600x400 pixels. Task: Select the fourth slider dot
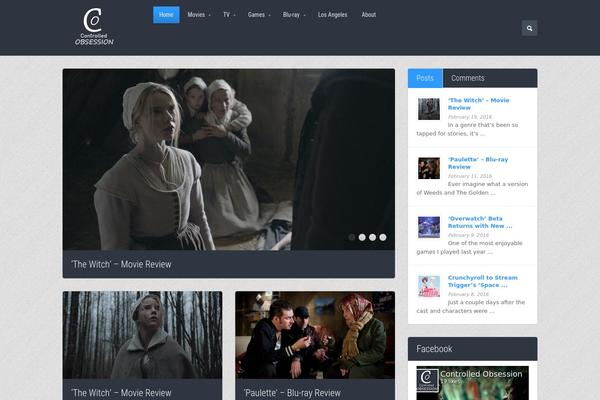pyautogui.click(x=383, y=237)
